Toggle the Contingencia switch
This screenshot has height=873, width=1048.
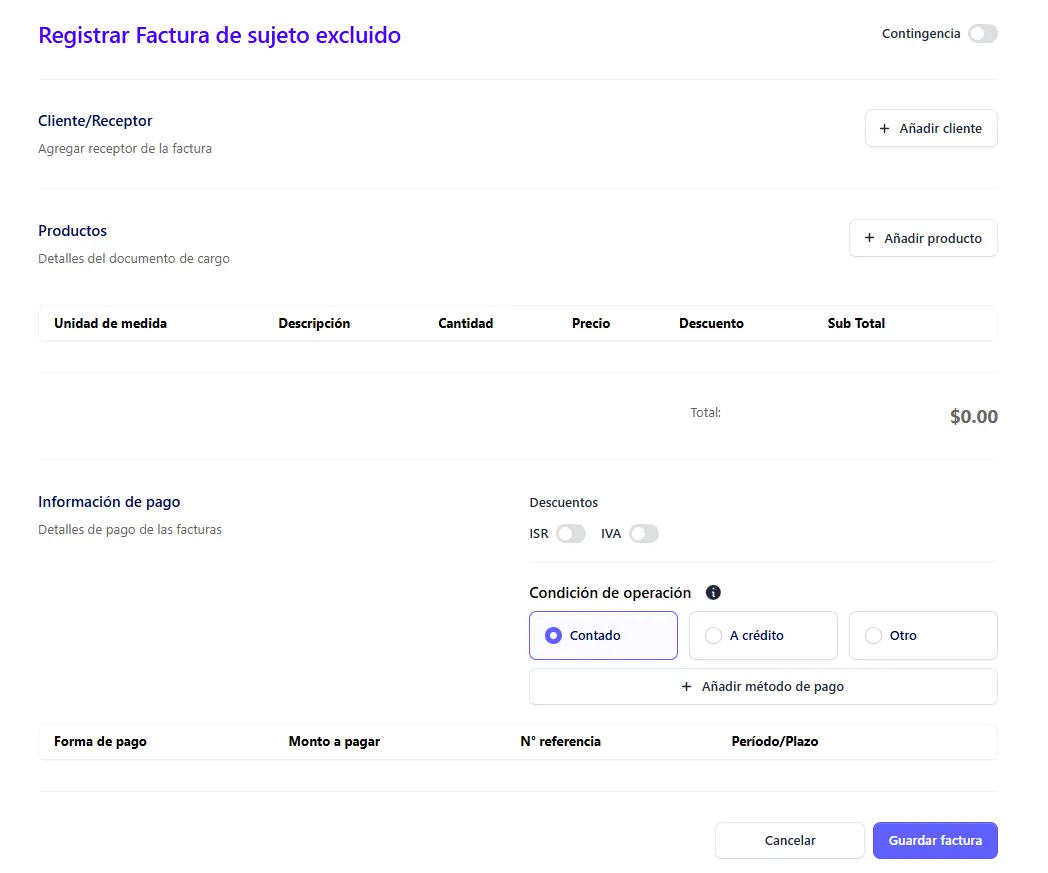pos(982,34)
